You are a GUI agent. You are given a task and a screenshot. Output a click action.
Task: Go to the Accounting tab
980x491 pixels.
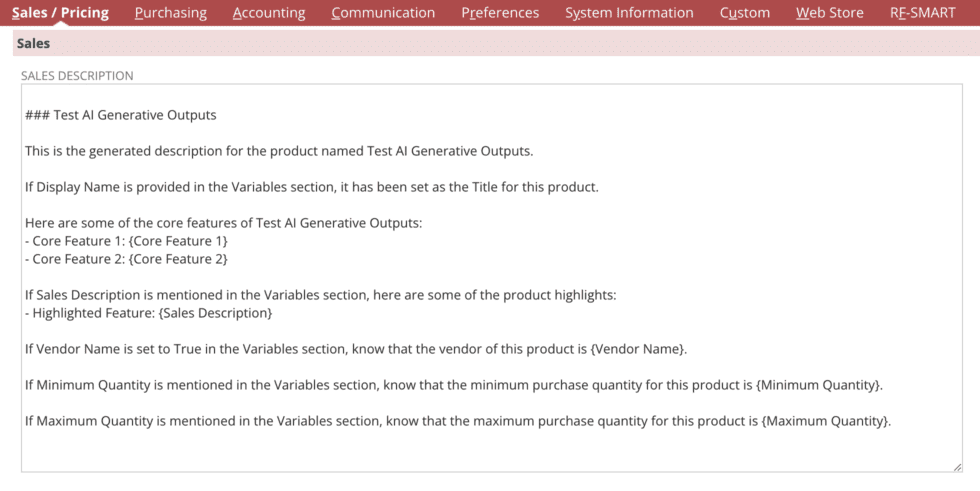(269, 13)
